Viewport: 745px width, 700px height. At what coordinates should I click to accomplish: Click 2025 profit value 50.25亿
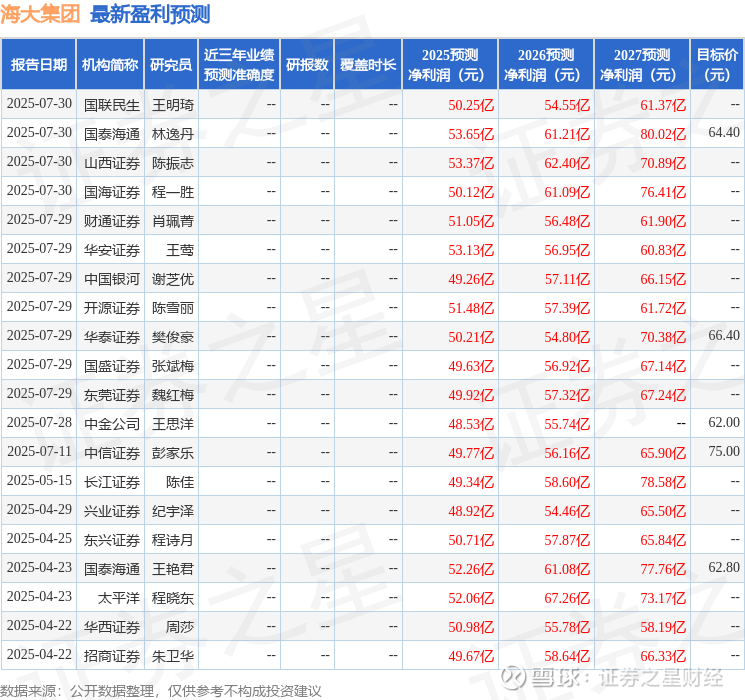click(x=471, y=105)
